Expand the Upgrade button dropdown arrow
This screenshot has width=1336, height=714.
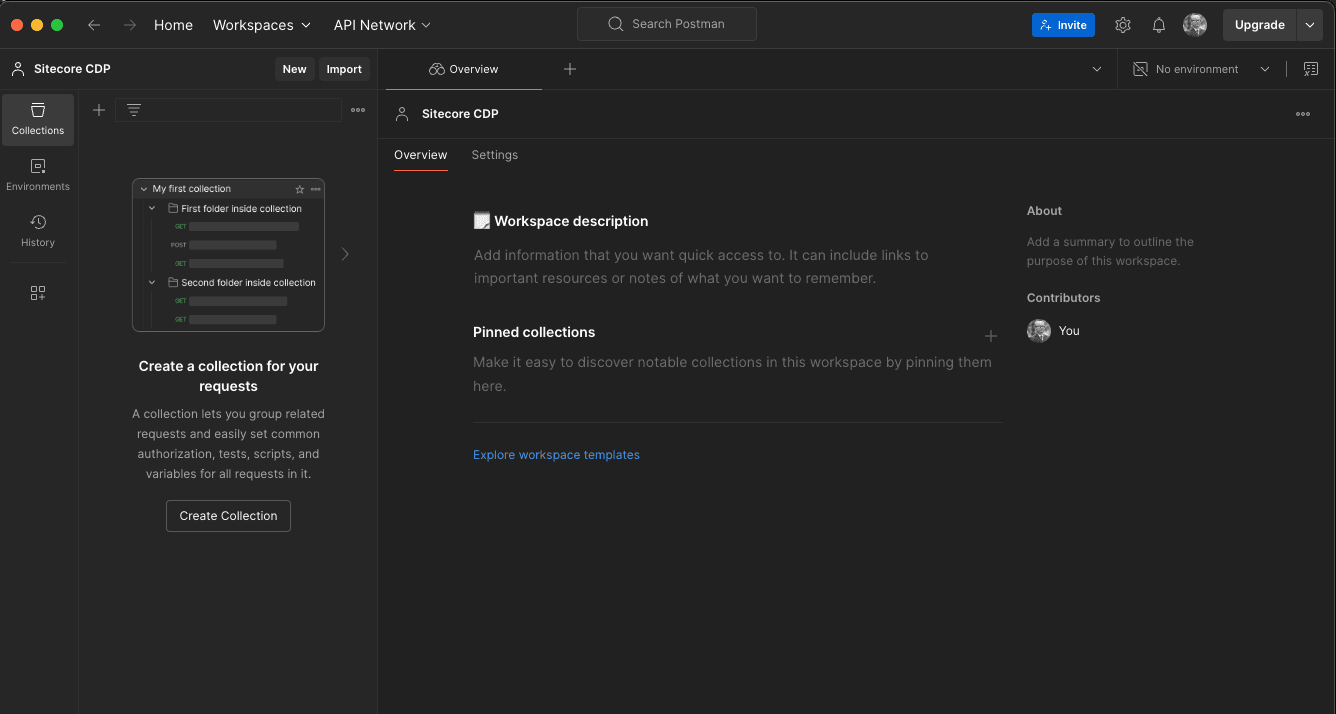click(1310, 25)
